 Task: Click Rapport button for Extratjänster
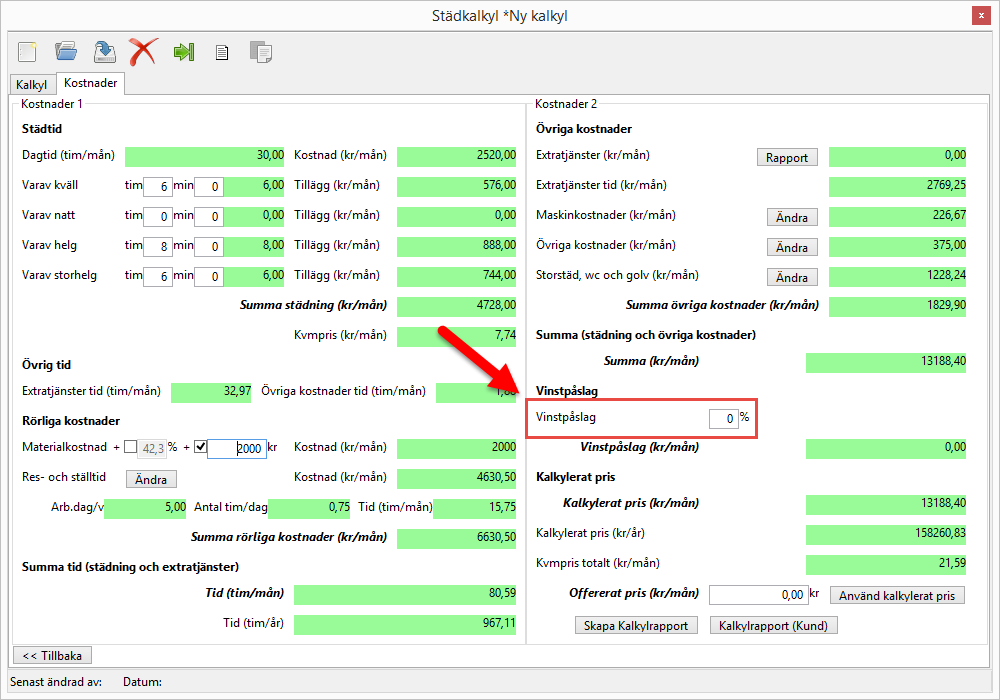click(x=787, y=157)
